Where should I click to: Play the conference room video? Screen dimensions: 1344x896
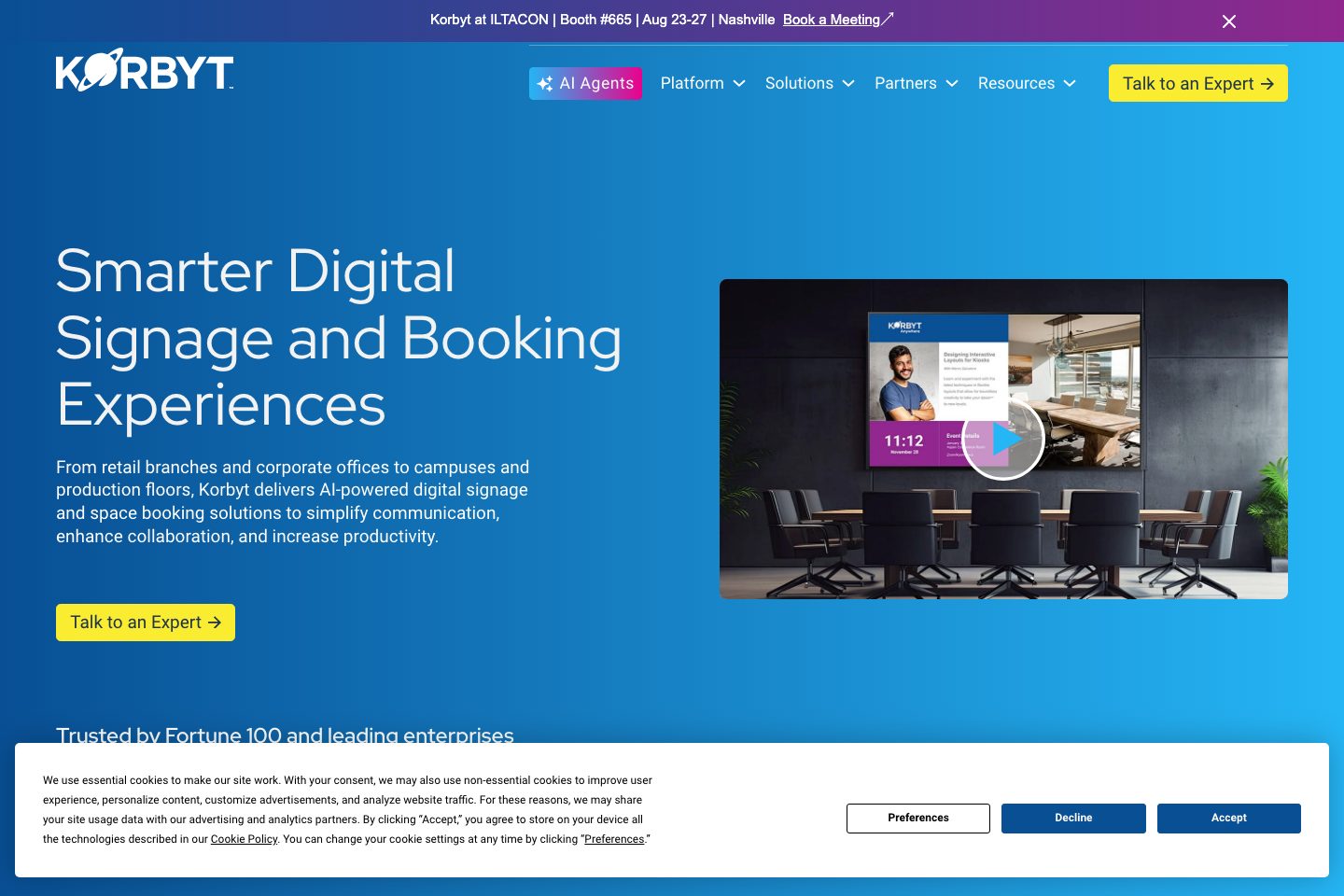pyautogui.click(x=1003, y=439)
